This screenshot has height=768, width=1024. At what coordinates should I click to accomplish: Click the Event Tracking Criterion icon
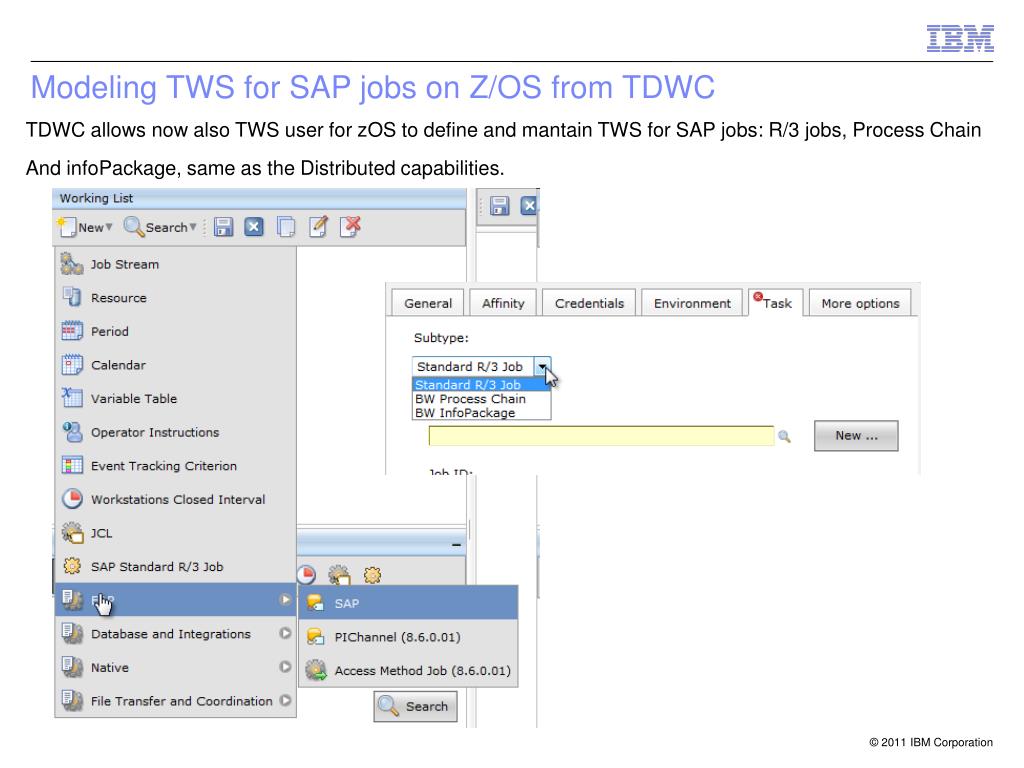click(x=72, y=465)
